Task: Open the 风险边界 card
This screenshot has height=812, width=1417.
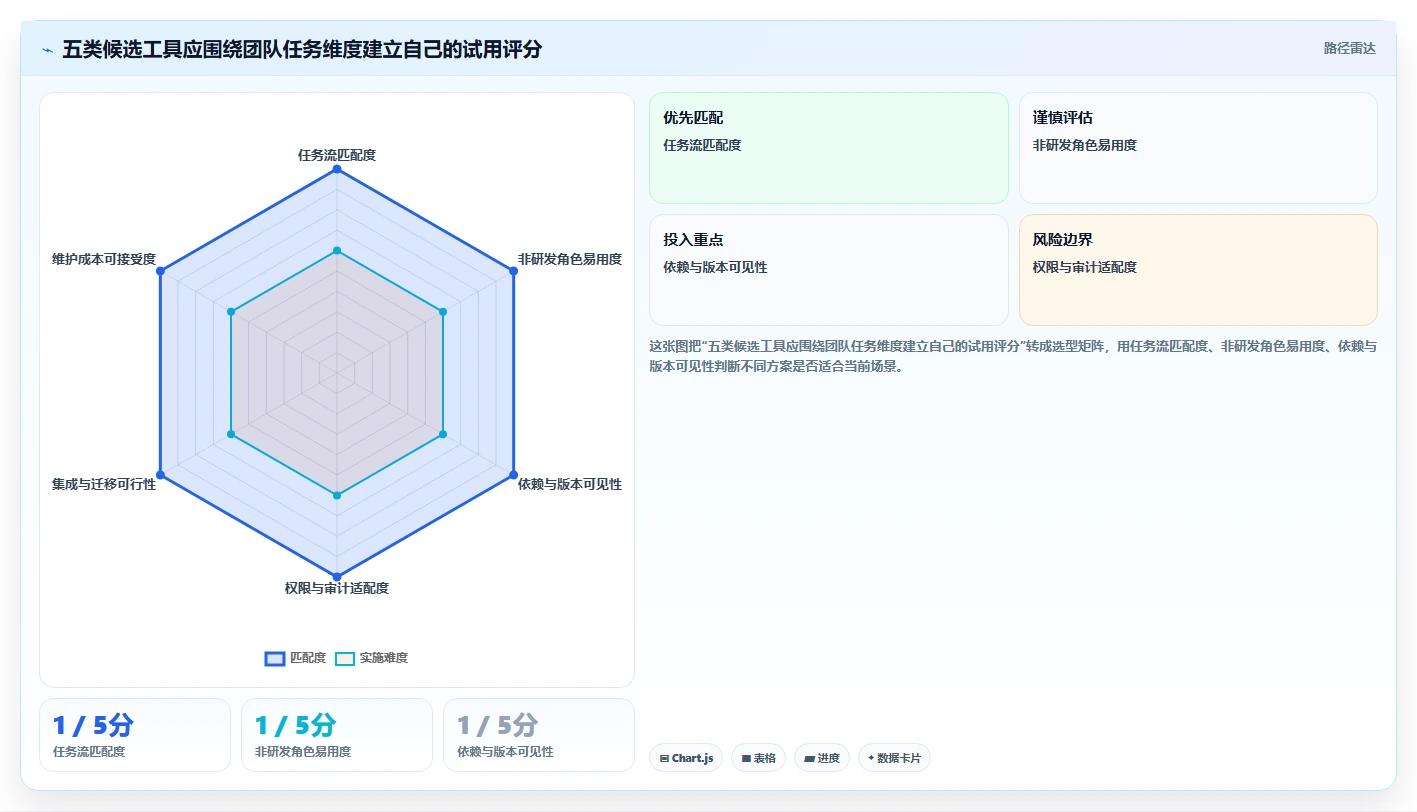Action: 1198,270
